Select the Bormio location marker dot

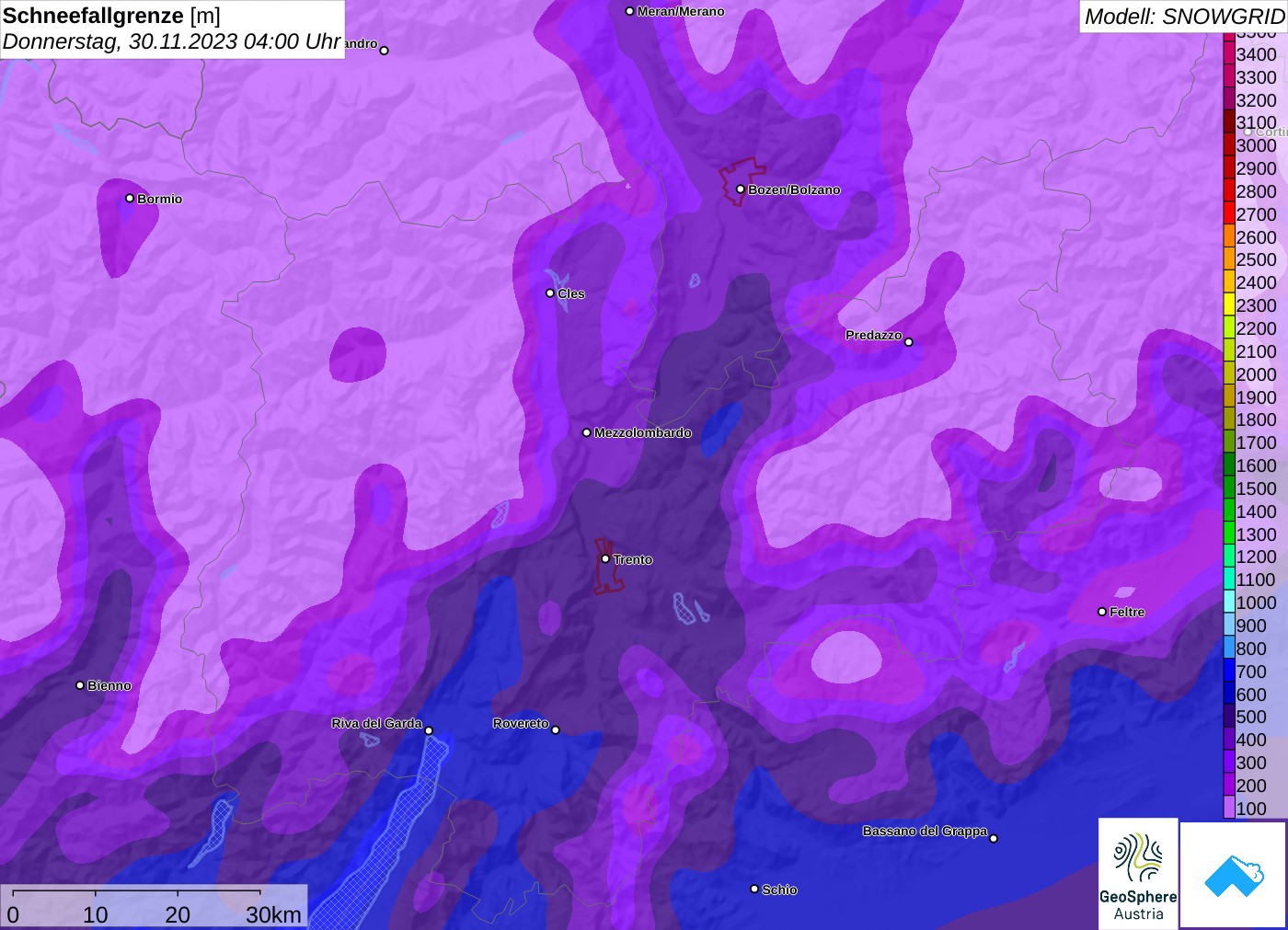click(x=130, y=198)
